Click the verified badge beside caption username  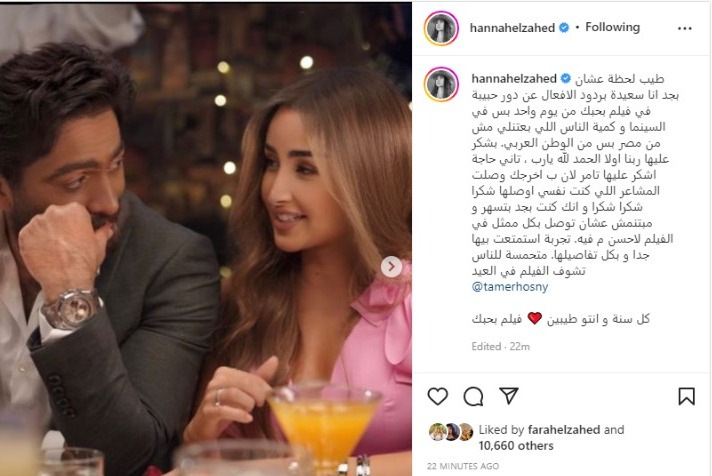[566, 79]
